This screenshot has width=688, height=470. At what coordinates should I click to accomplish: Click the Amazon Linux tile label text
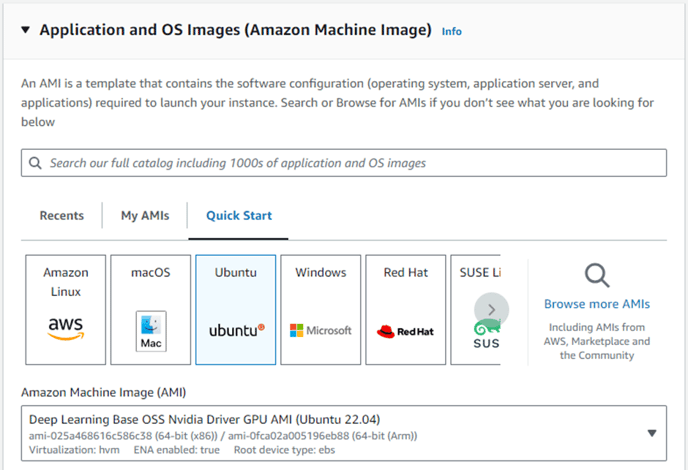65,282
